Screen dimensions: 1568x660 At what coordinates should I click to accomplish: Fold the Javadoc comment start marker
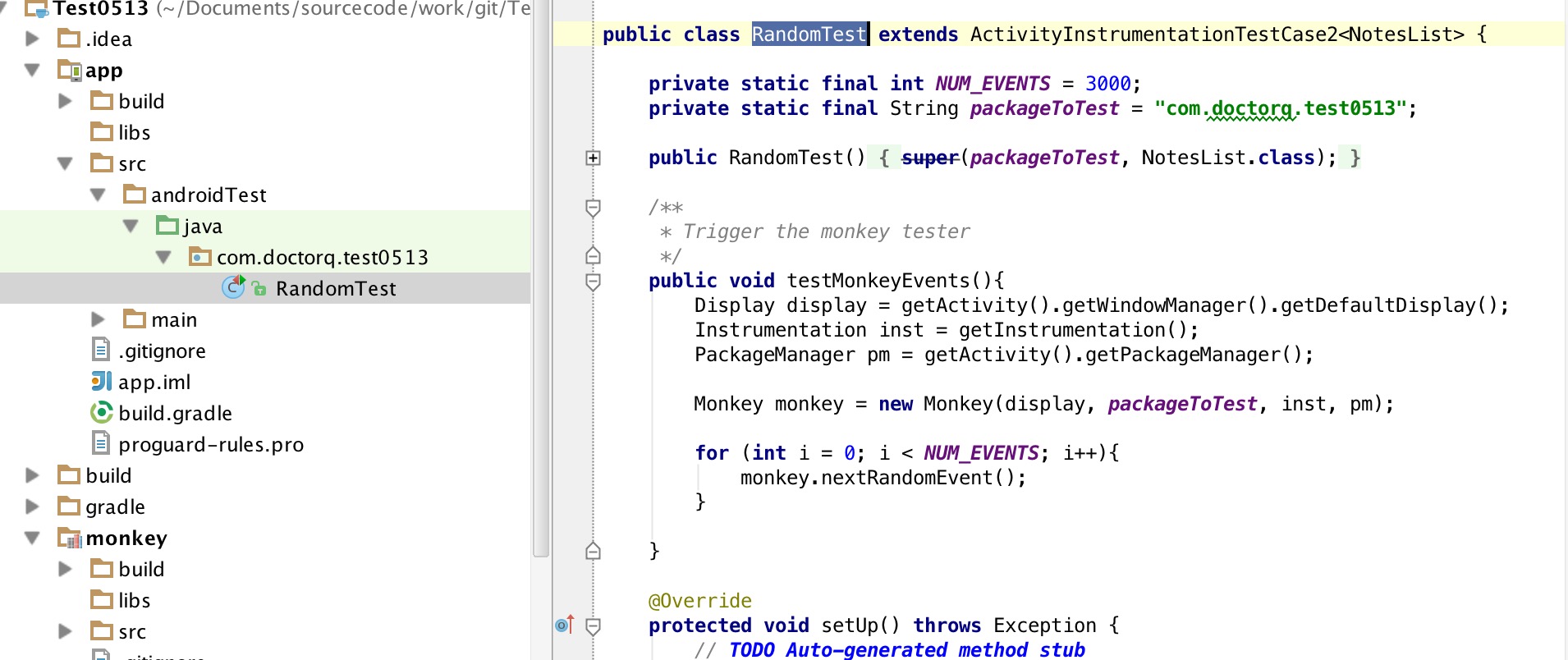(593, 208)
